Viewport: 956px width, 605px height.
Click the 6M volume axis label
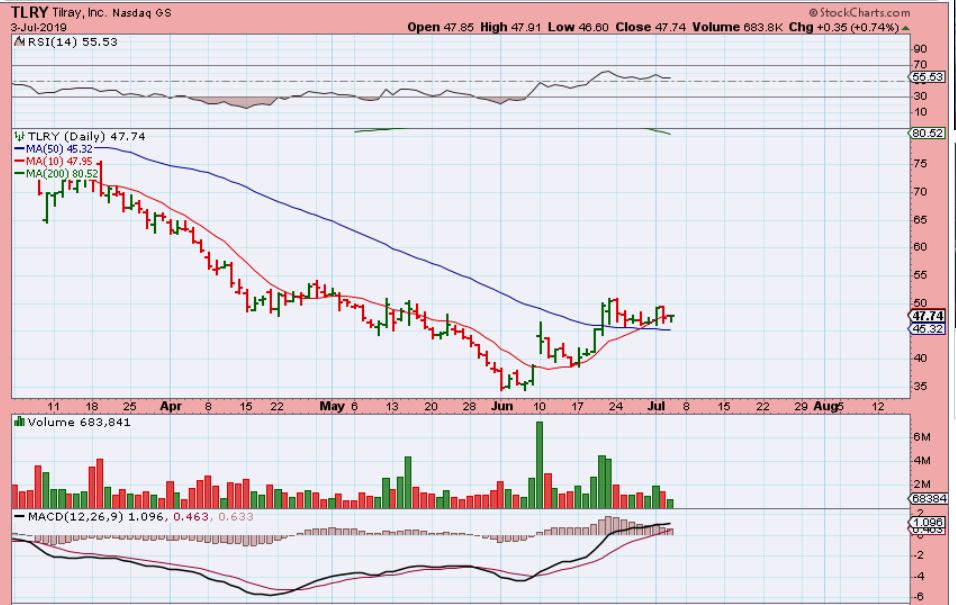pos(922,437)
